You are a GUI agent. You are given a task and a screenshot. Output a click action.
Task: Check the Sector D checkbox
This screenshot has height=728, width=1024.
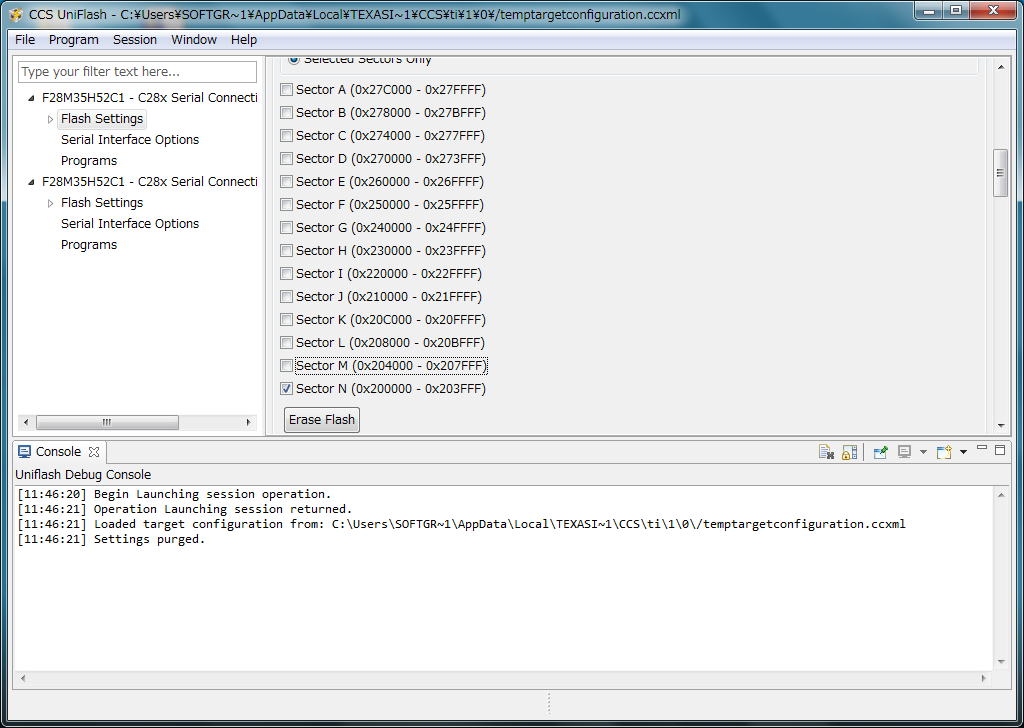(x=286, y=159)
